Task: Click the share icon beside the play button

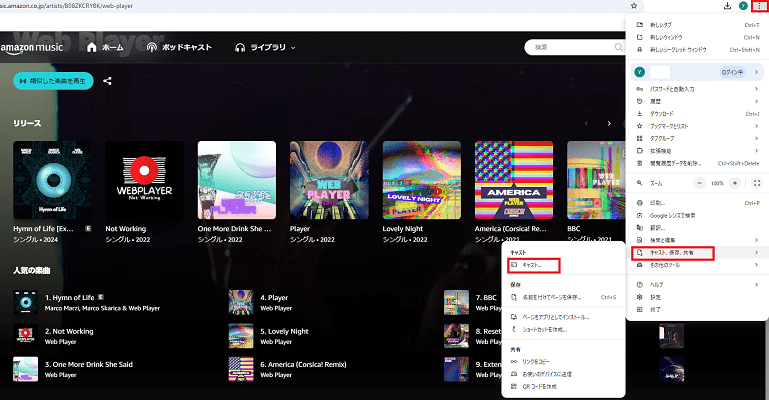Action: 107,81
